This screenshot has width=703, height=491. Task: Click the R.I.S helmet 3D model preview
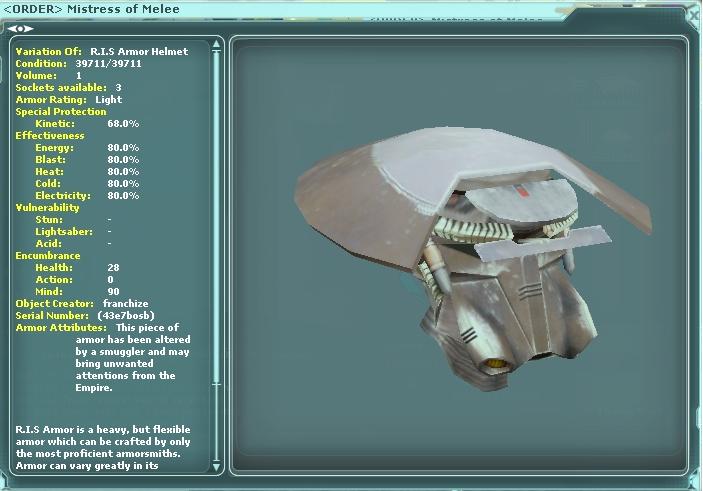(472, 258)
